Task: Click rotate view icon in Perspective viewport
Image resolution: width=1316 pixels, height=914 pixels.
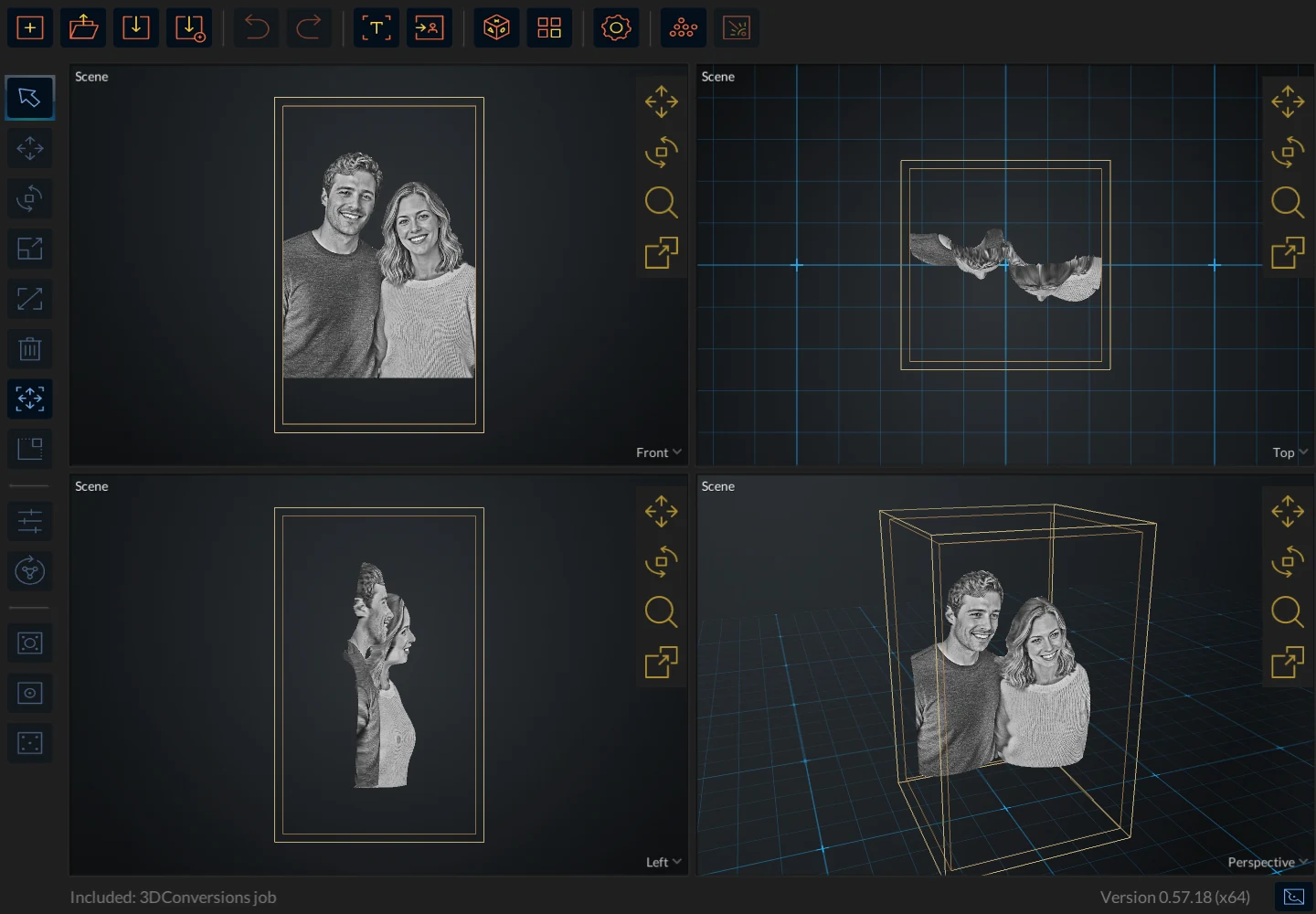Action: pos(1288,561)
